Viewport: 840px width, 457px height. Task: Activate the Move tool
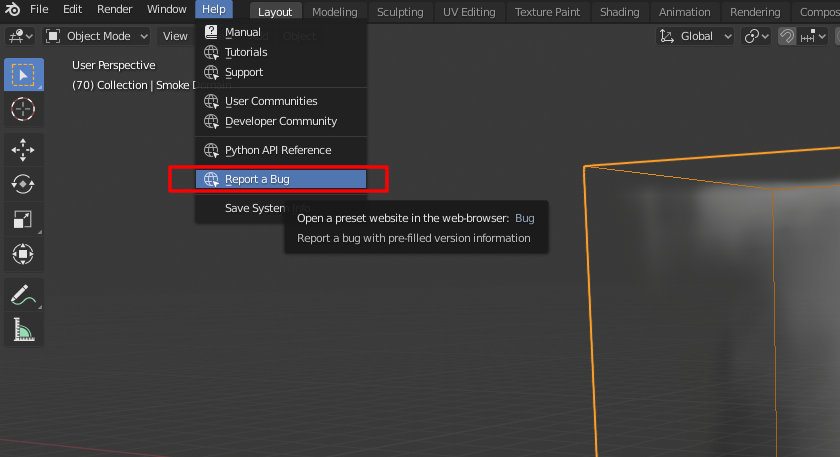23,150
